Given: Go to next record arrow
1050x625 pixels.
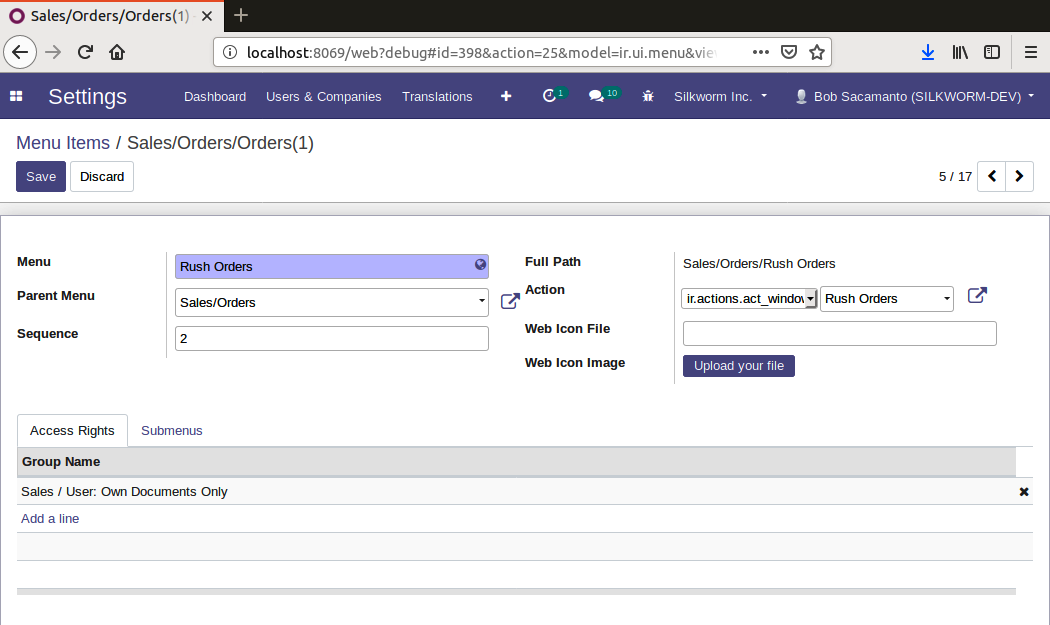Looking at the screenshot, I should [x=1019, y=176].
